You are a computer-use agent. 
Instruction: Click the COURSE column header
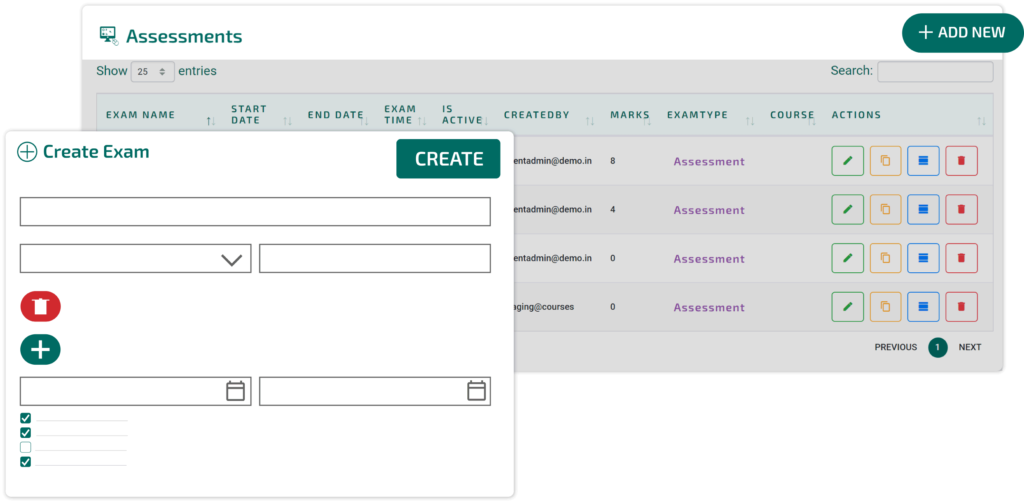click(792, 115)
